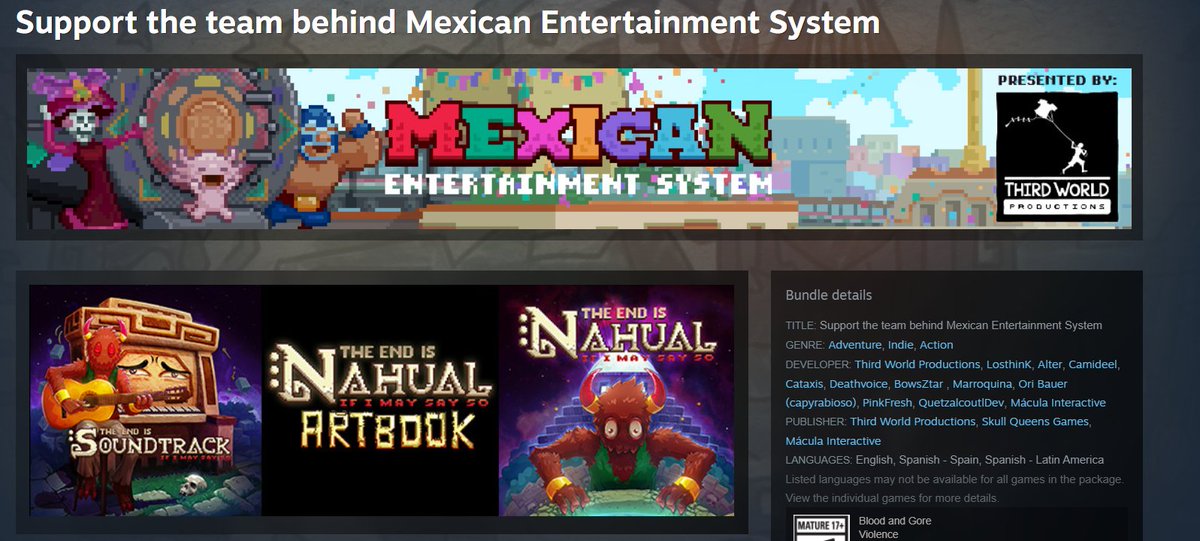The width and height of the screenshot is (1200, 541).
Task: Open developer BowsZtar link
Action: coord(919,384)
